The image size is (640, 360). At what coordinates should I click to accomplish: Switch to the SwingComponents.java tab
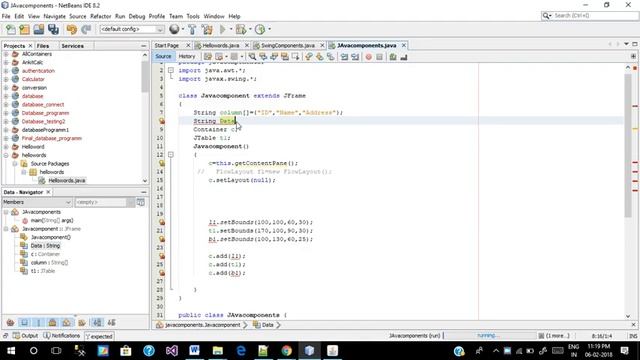(288, 45)
